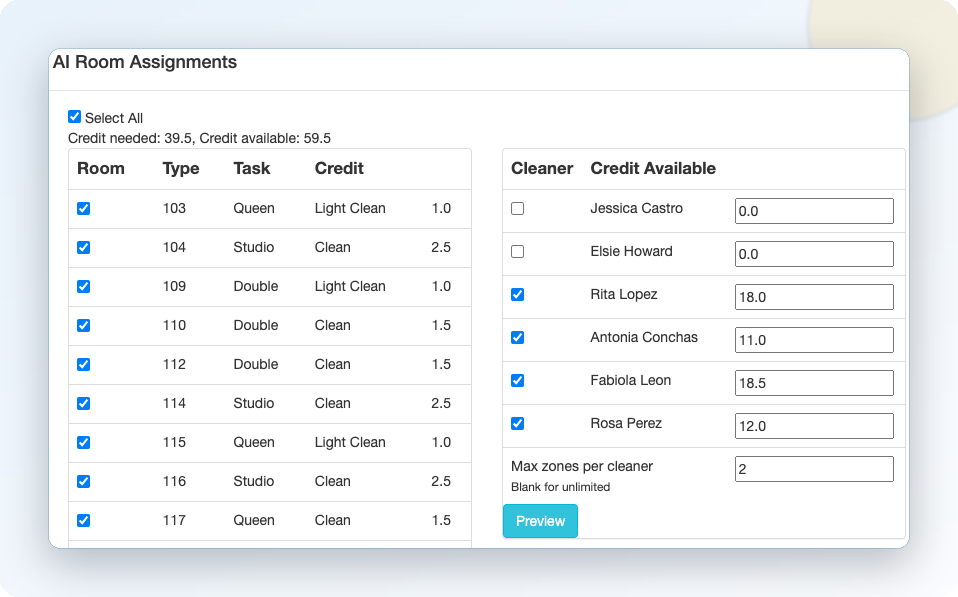The width and height of the screenshot is (958, 597).
Task: Click the name Jessica Castro
Action: (637, 208)
